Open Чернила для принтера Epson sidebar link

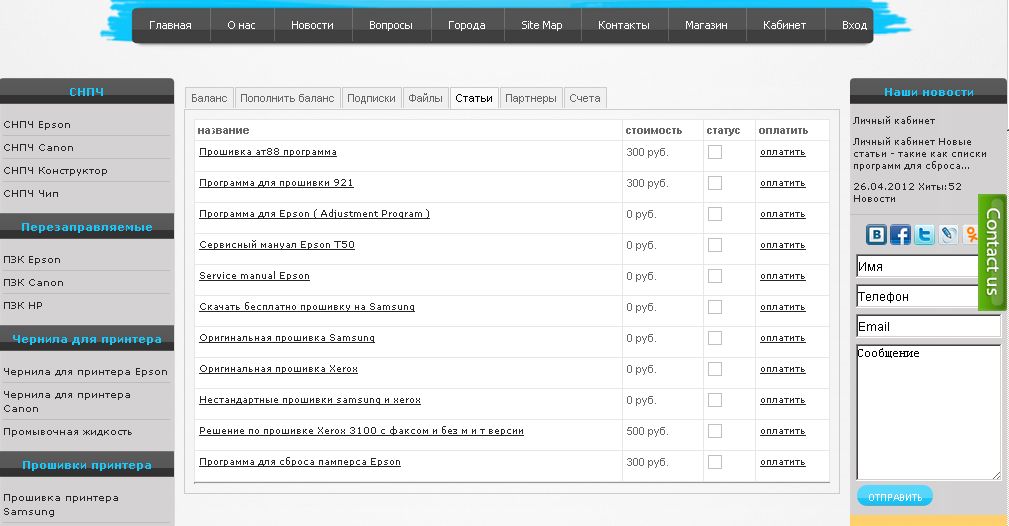click(85, 371)
